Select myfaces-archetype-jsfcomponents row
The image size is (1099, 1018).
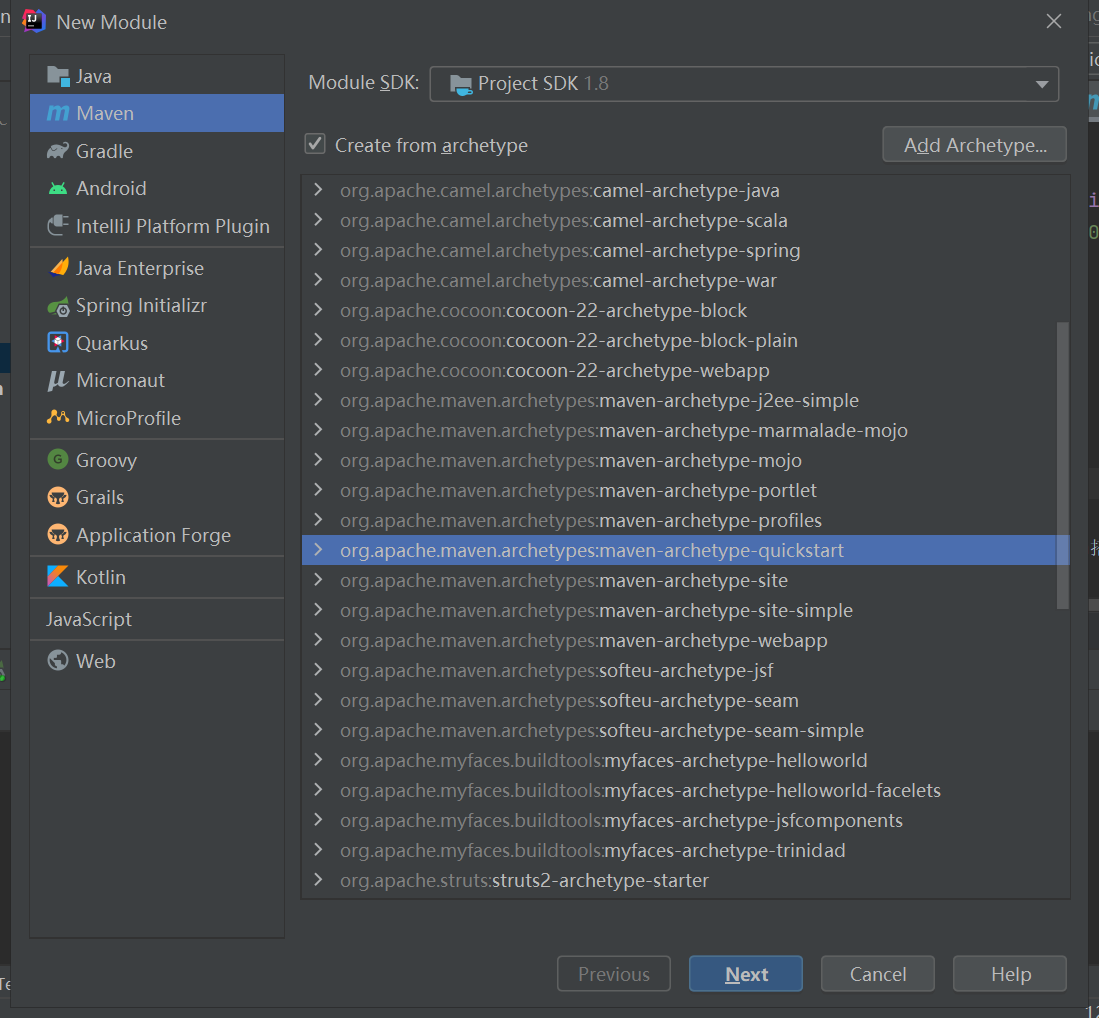point(685,820)
